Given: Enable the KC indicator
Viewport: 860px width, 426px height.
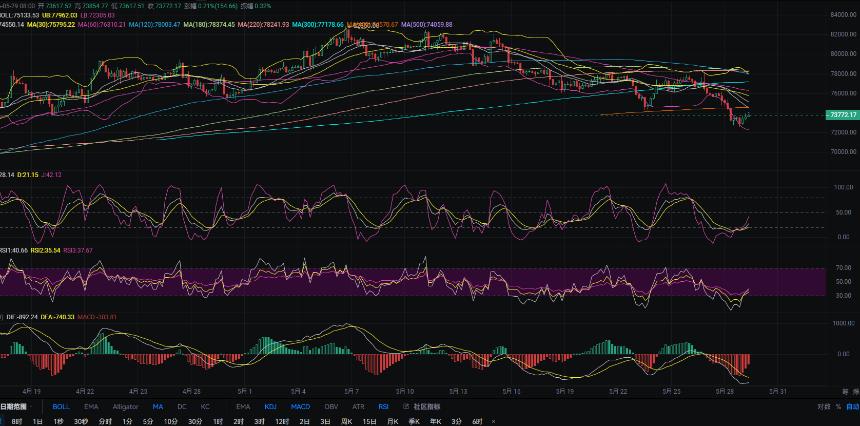Looking at the screenshot, I should 205,407.
